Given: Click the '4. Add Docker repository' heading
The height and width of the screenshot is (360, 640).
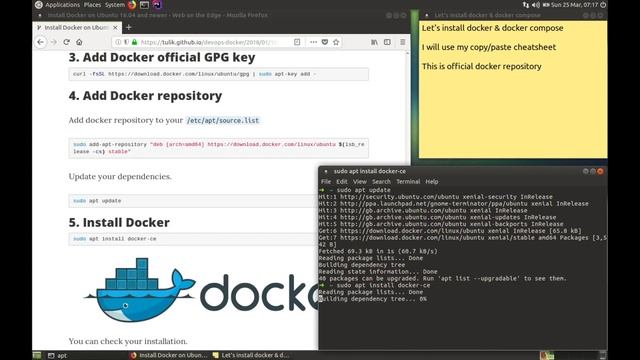Looking at the screenshot, I should (145, 96).
